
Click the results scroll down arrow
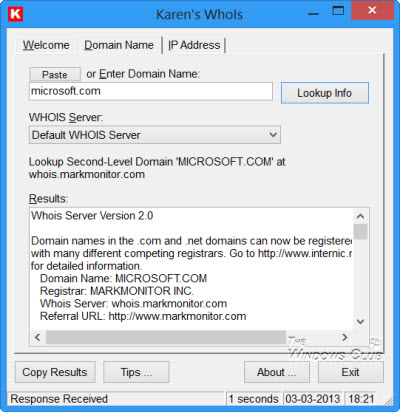(360, 321)
